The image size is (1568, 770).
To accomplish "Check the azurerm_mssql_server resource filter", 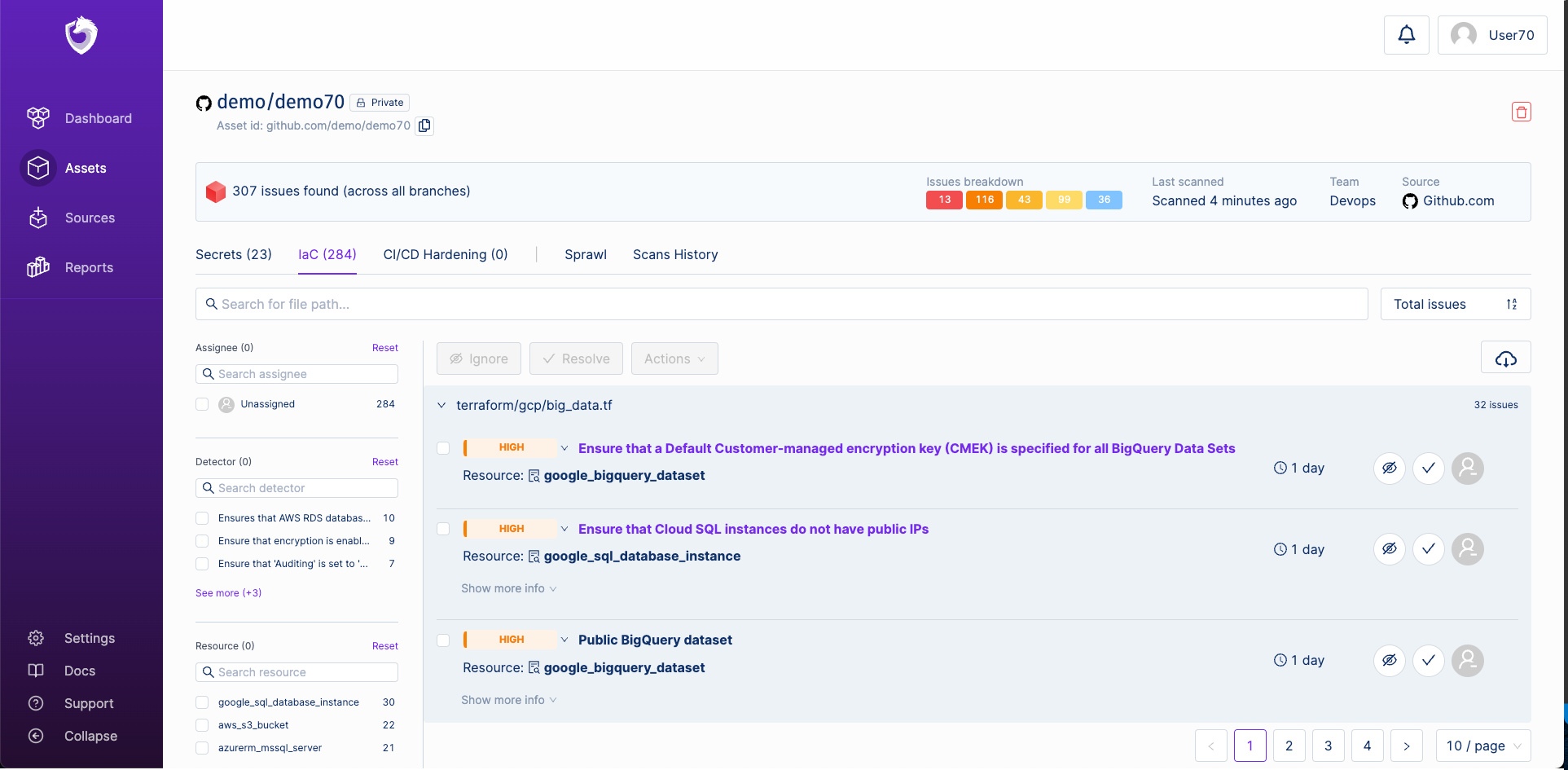I will [x=202, y=748].
